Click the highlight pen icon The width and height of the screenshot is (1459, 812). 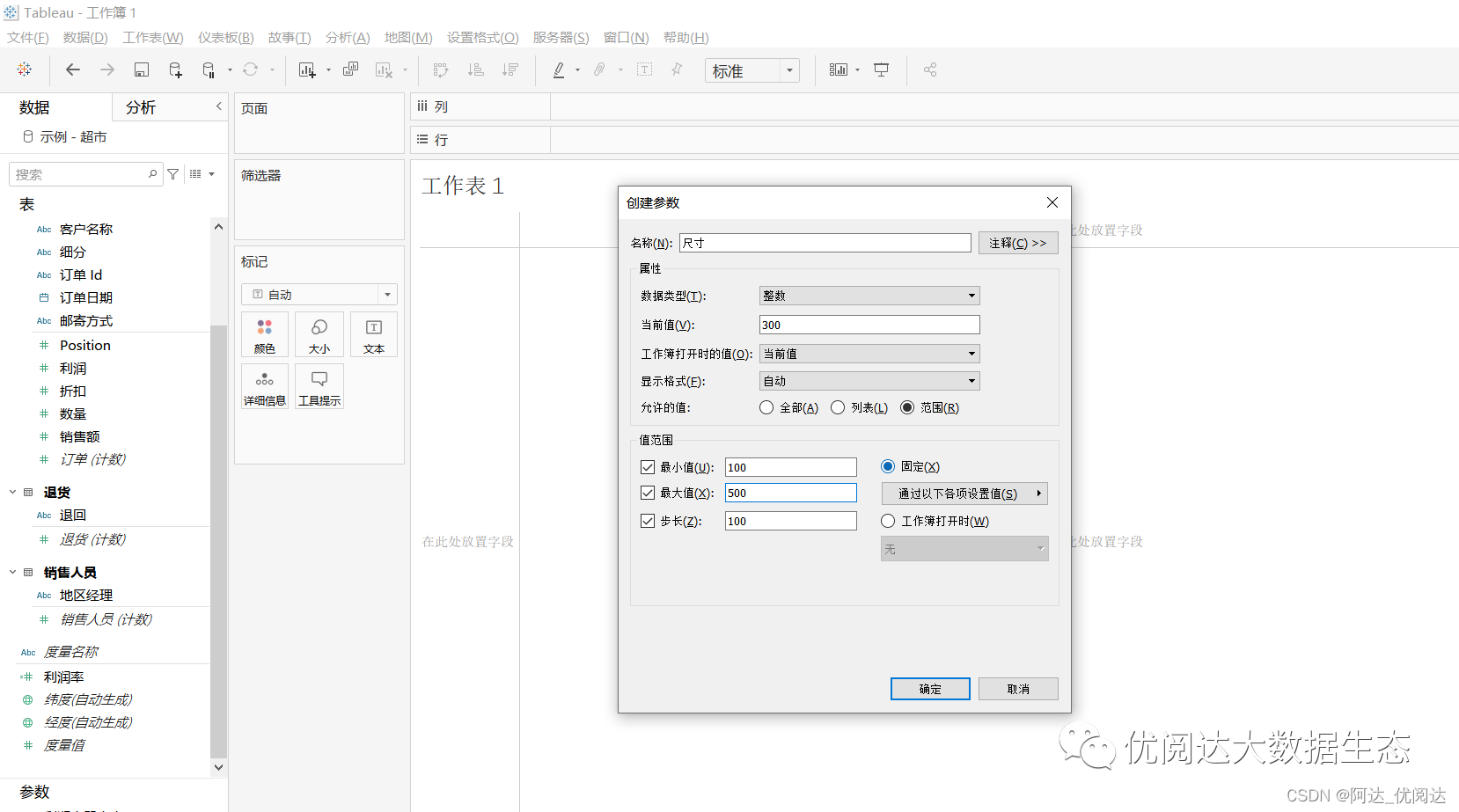click(x=558, y=69)
